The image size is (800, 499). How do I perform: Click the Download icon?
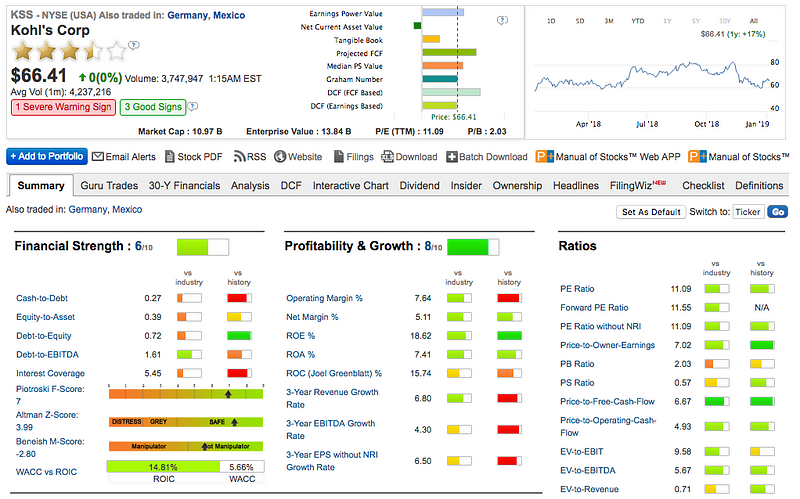pos(387,157)
